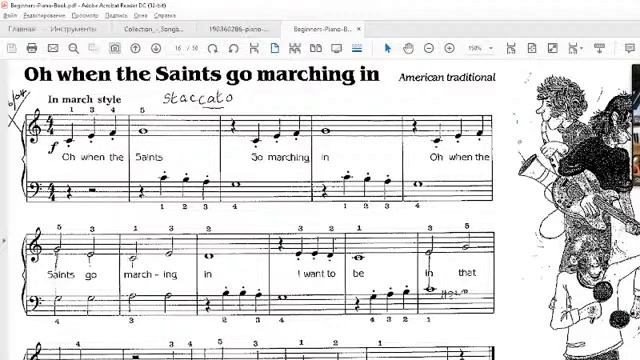Activate the Hand pan tool
640x360 pixels.
(408, 48)
